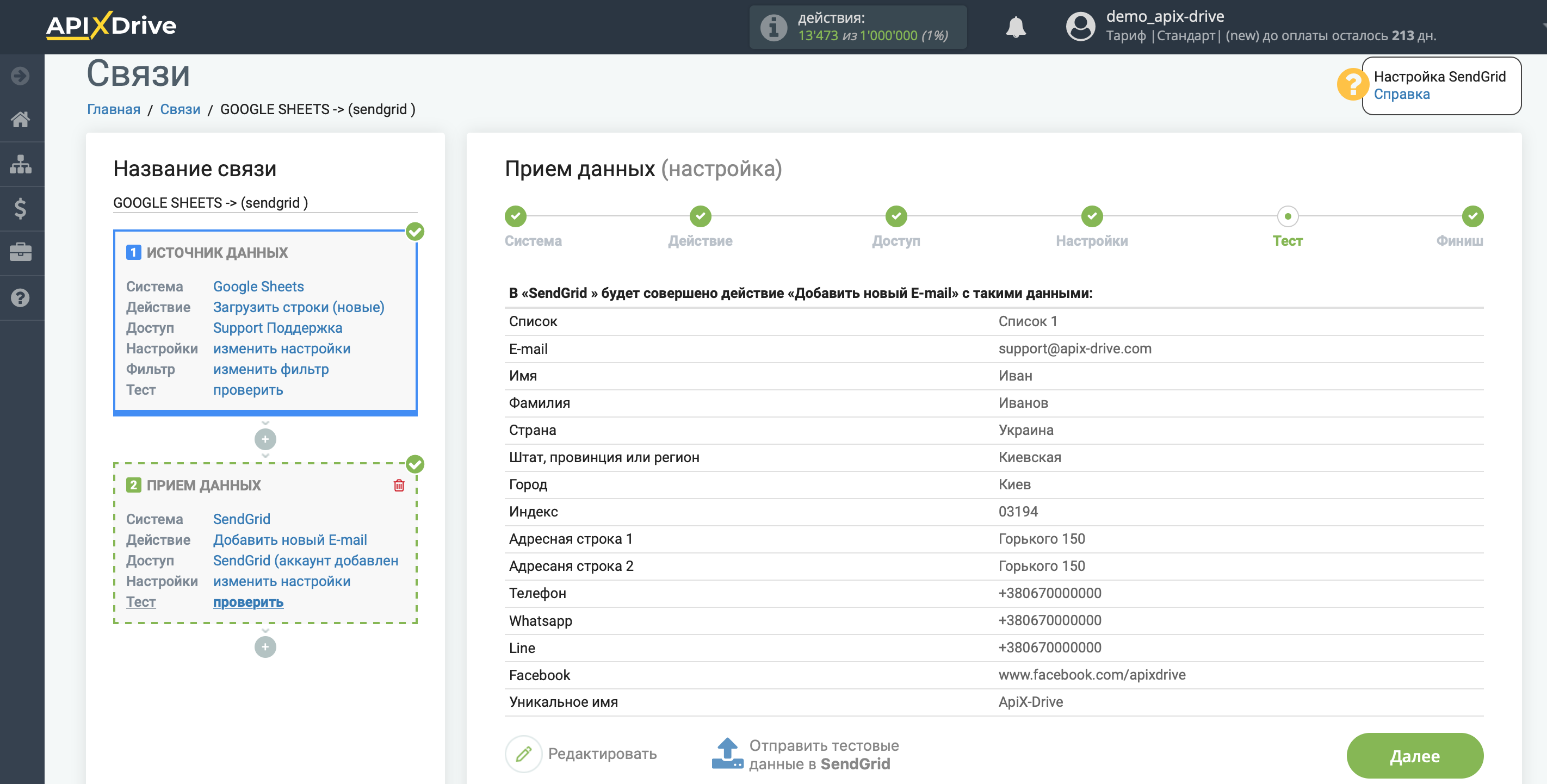
Task: Go to the Доступ step
Action: [x=896, y=216]
